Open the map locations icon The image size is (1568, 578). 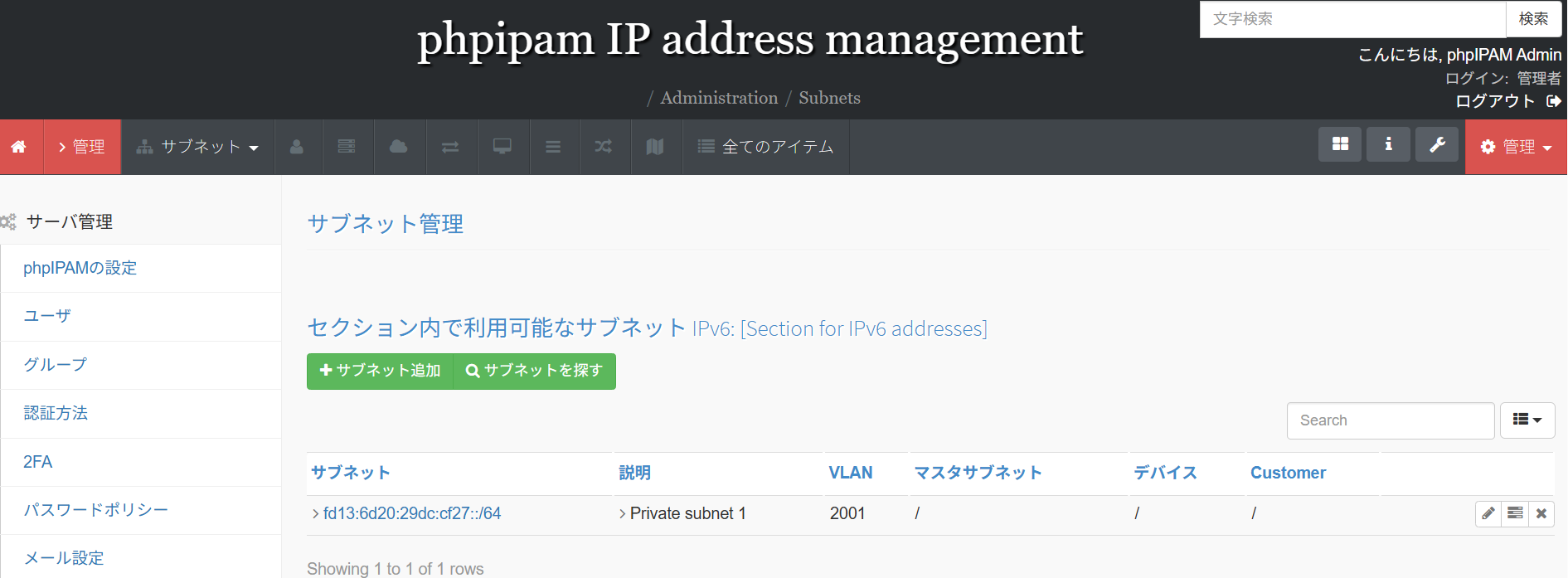point(655,147)
